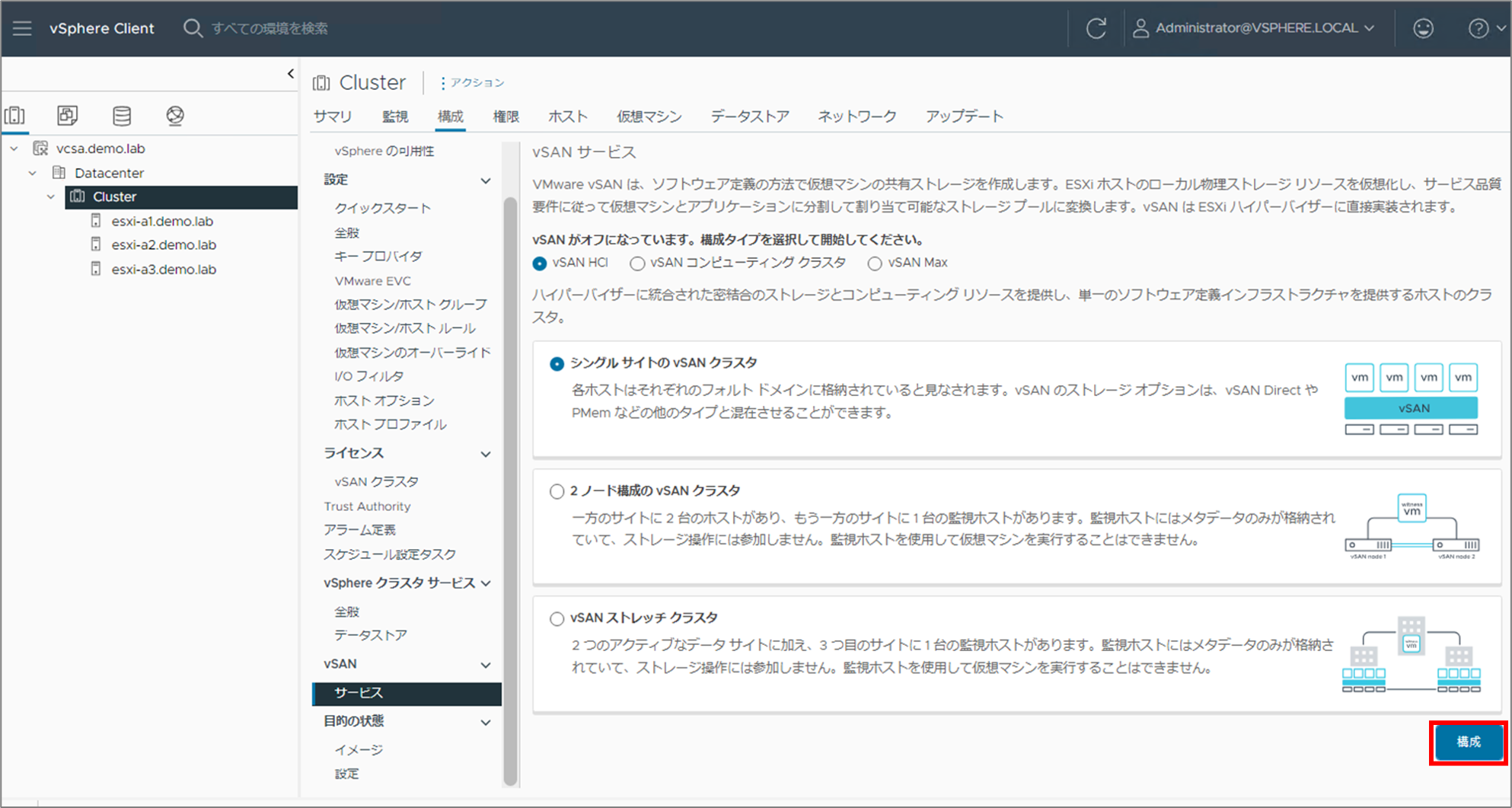This screenshot has height=808, width=1512.
Task: Click the single-site vSAN diagram
Action: tap(1411, 398)
